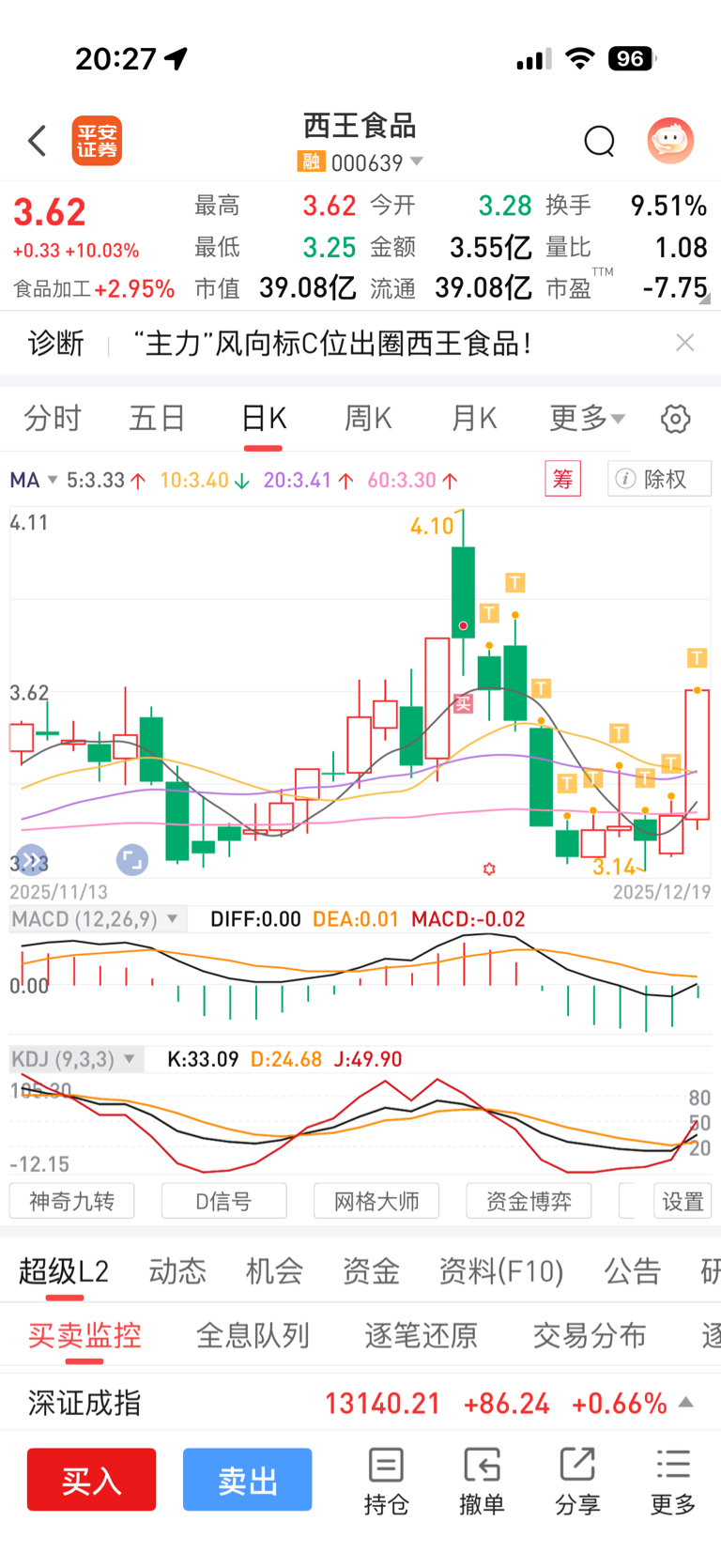Screen dimensions: 721x1568
Task: Tap the topmost T marker near the 4.10 high
Action: [514, 582]
